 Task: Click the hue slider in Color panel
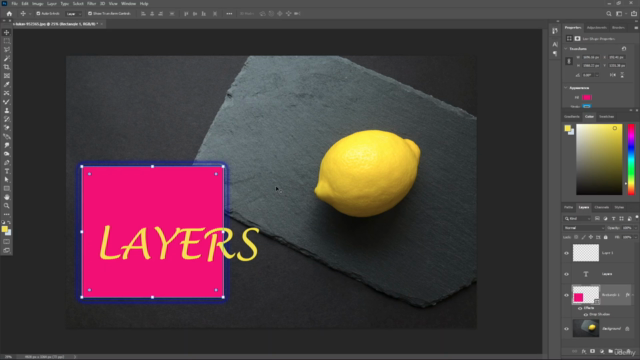click(x=631, y=159)
